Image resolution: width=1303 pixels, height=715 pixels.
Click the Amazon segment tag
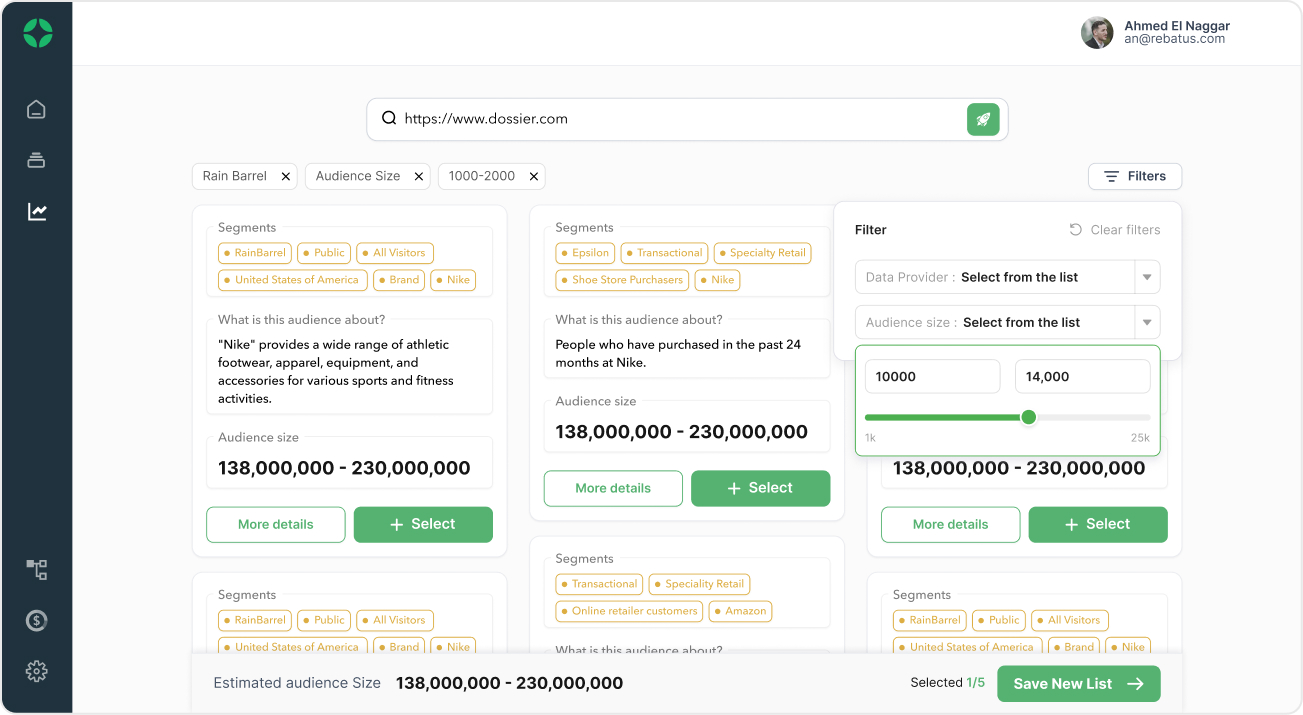pos(741,611)
